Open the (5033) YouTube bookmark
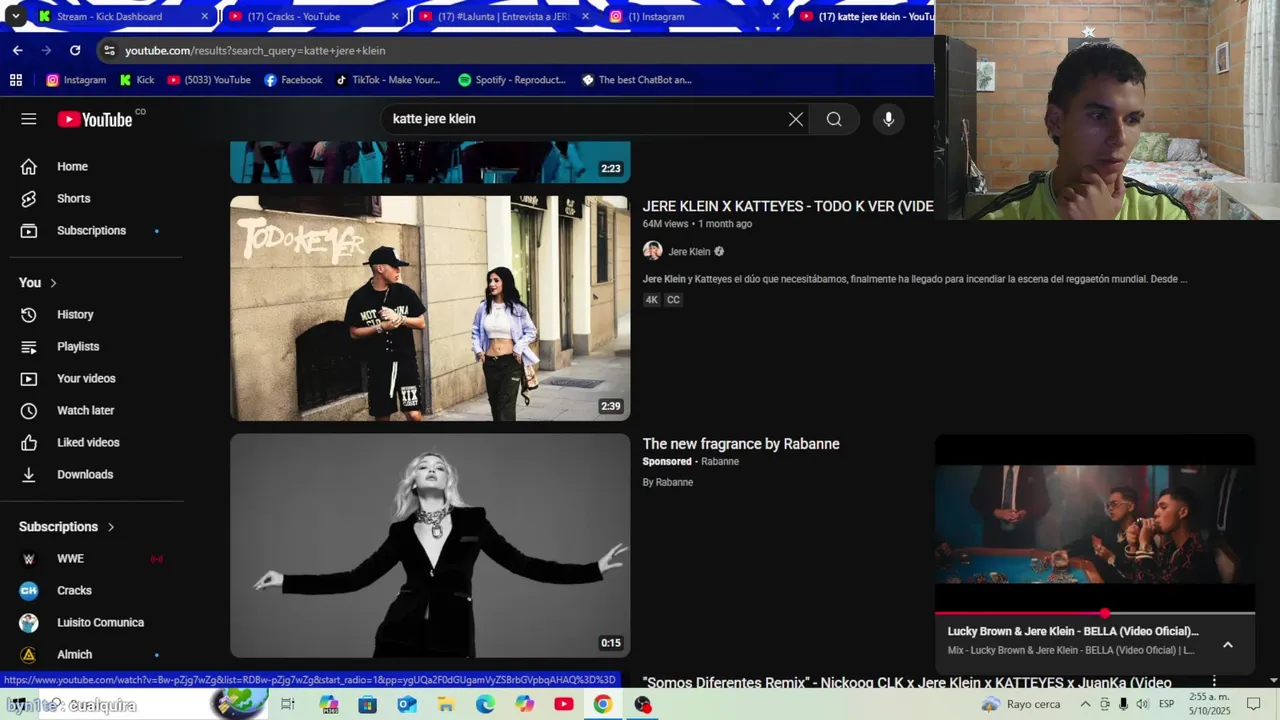Screen dimensions: 1280x720 coord(209,80)
